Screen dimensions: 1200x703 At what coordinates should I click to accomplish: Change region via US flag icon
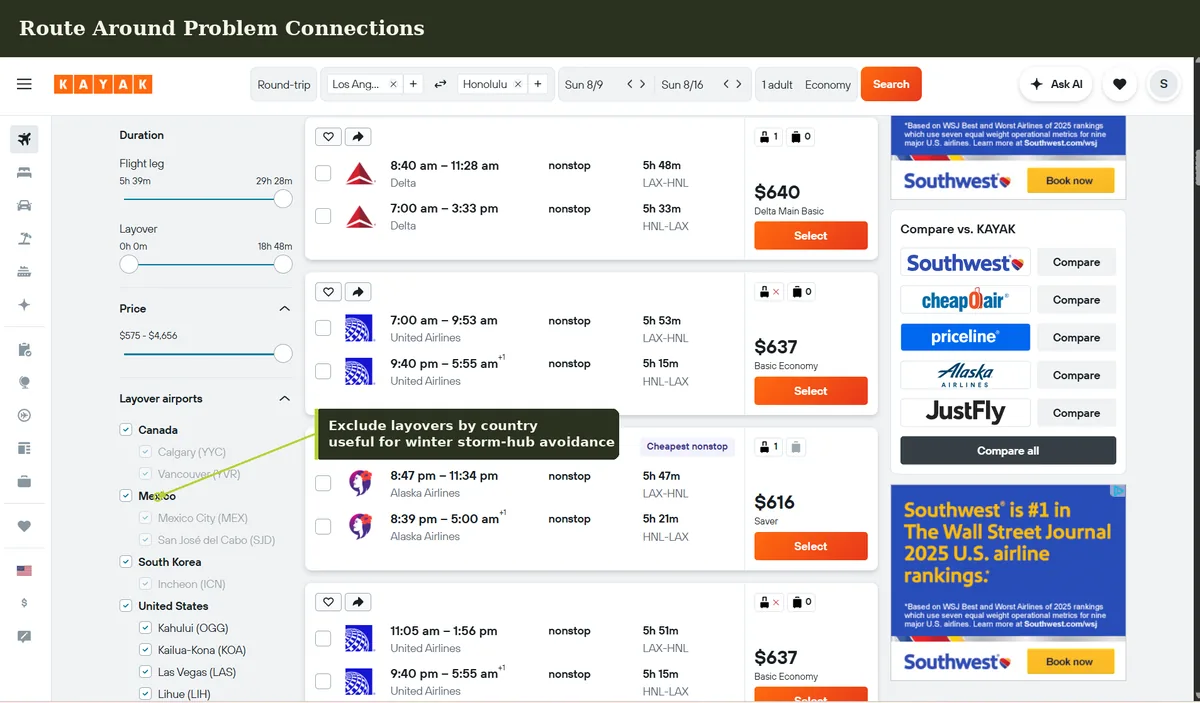[x=24, y=571]
